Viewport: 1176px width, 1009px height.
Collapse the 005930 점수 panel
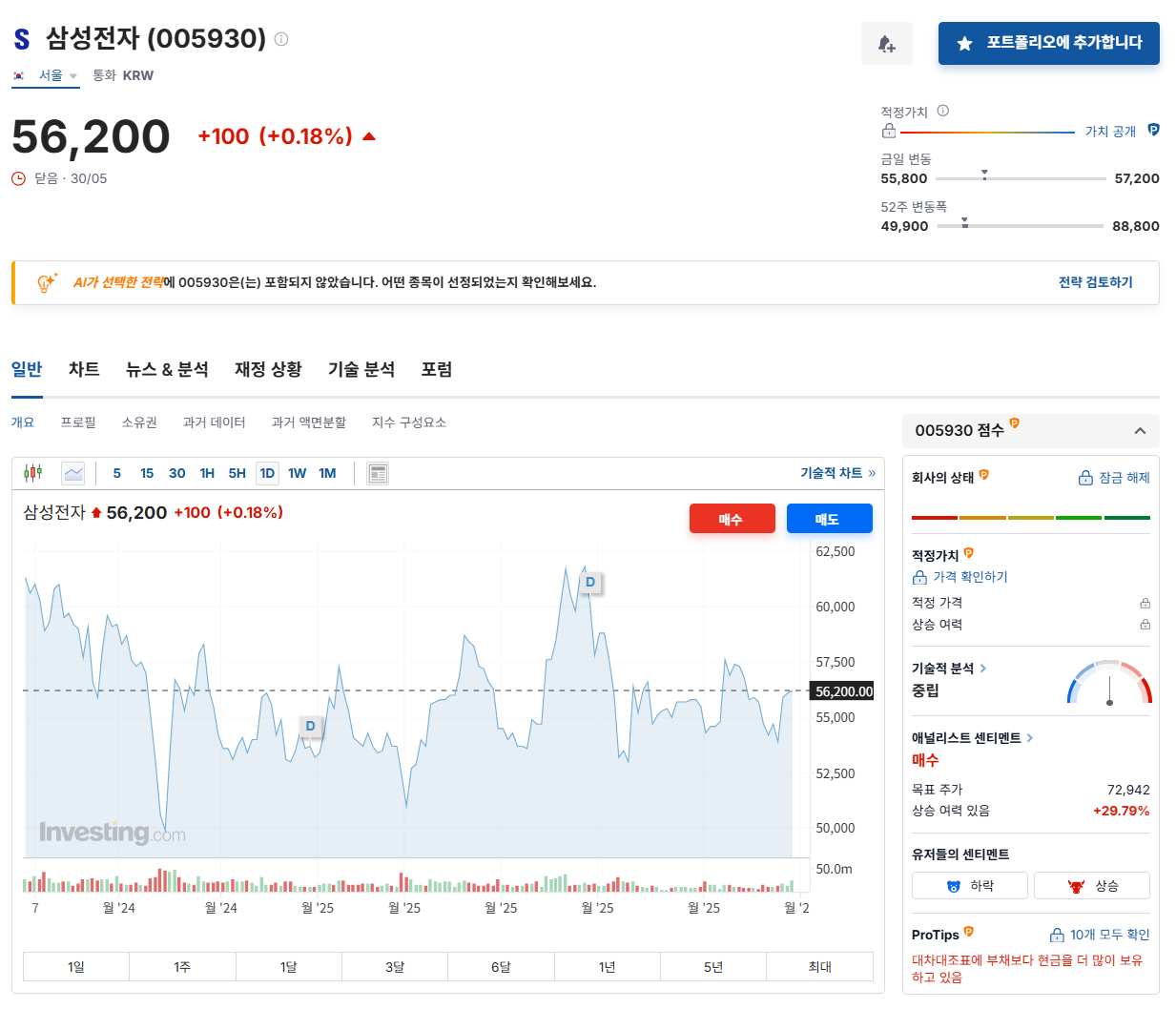pyautogui.click(x=1140, y=430)
